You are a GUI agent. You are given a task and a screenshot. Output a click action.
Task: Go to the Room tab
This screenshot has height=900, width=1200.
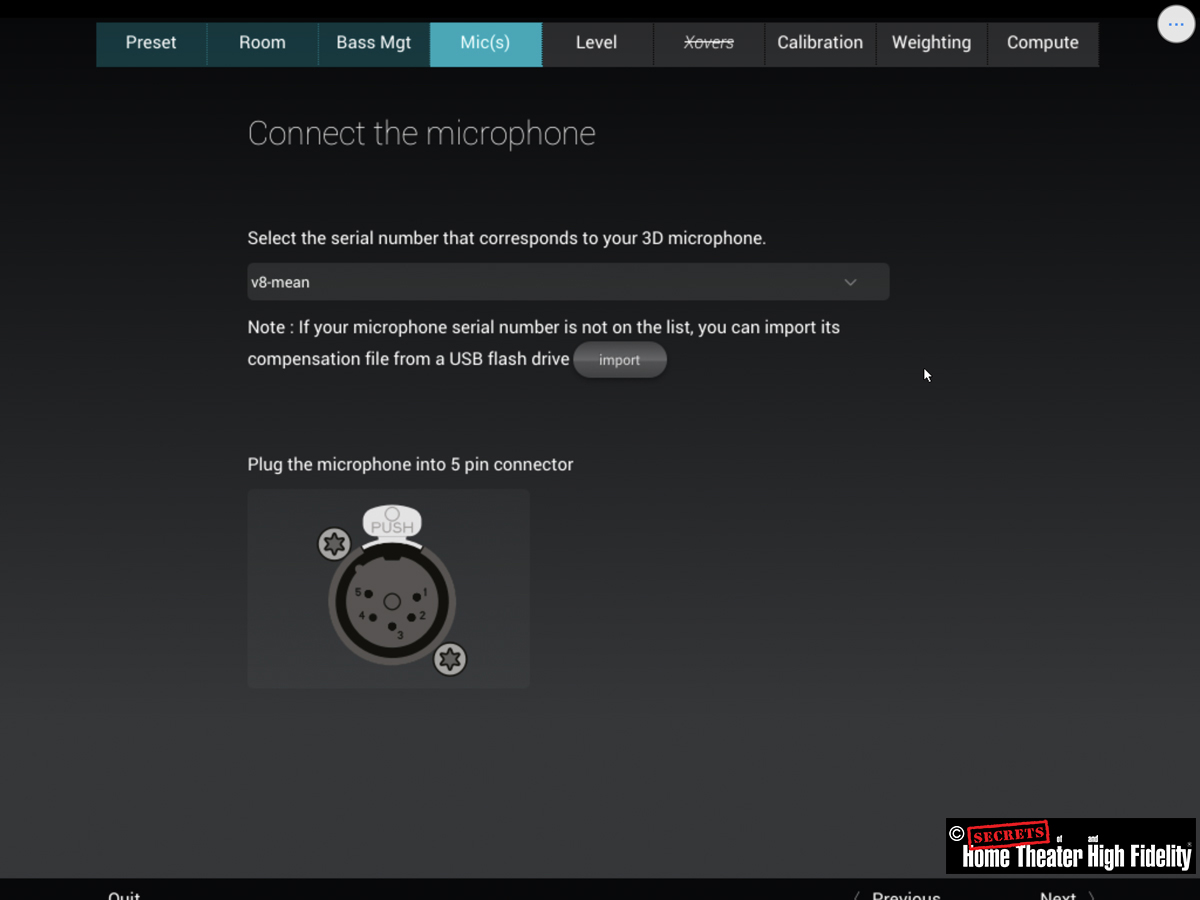tap(262, 43)
